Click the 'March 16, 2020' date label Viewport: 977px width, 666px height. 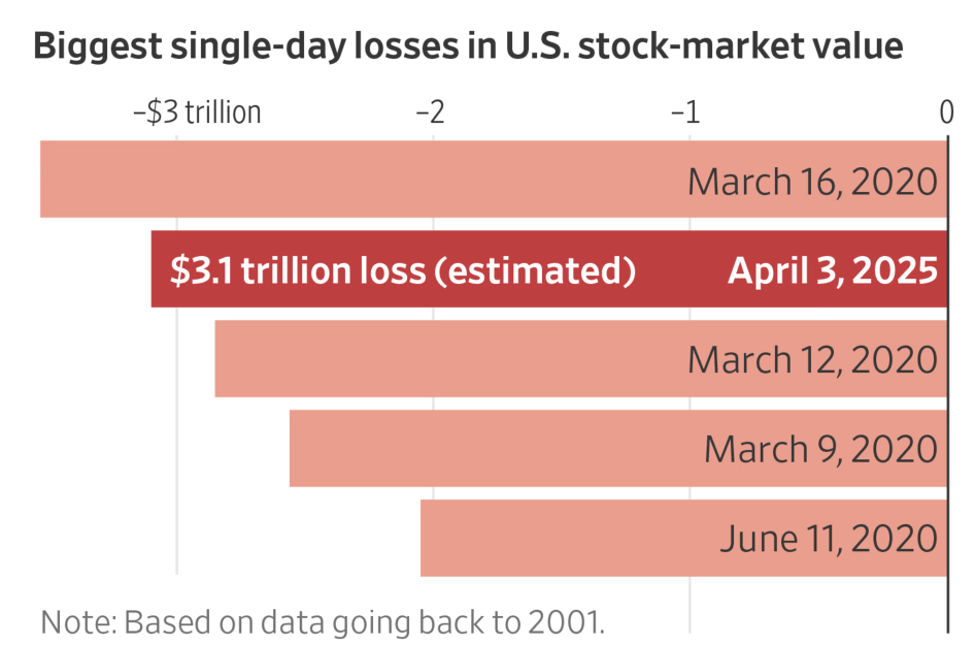(x=812, y=182)
